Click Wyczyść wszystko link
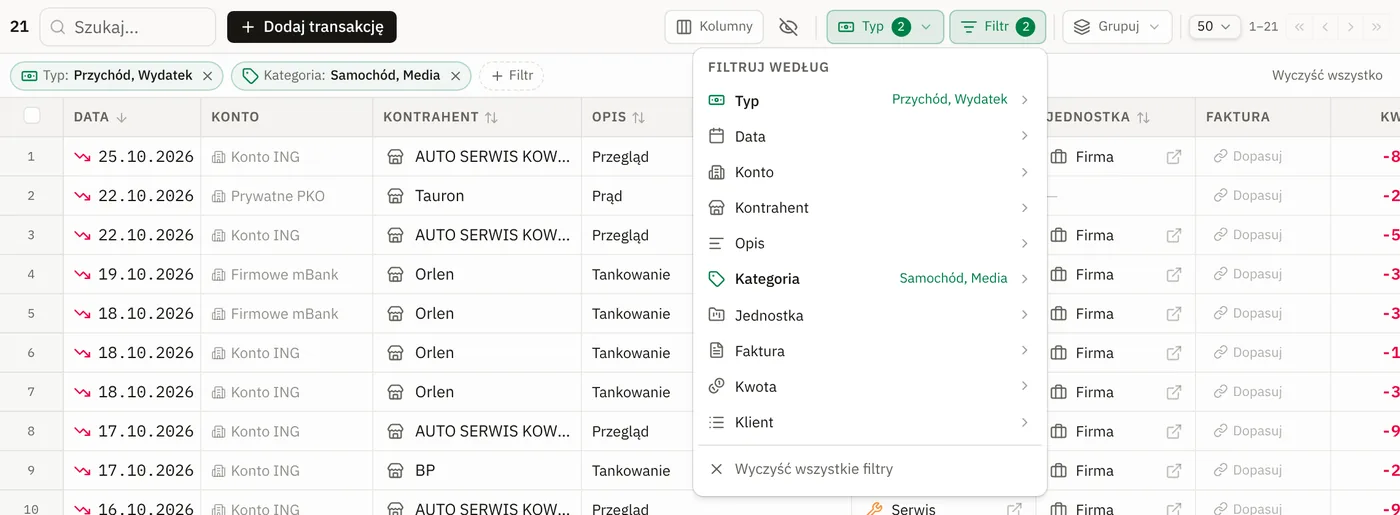Image resolution: width=1400 pixels, height=515 pixels. point(1327,76)
